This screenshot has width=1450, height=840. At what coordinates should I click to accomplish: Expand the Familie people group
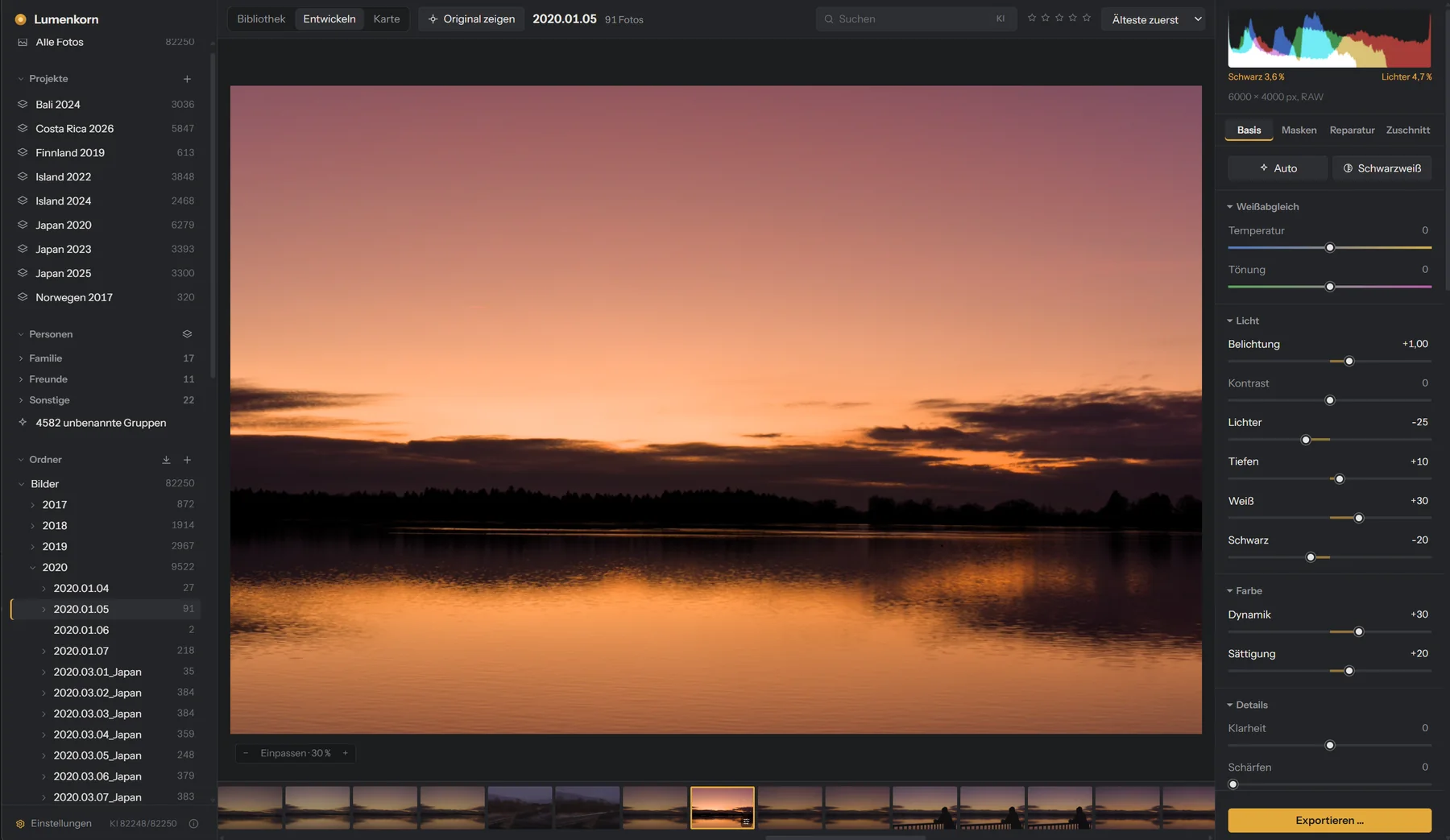pos(21,358)
